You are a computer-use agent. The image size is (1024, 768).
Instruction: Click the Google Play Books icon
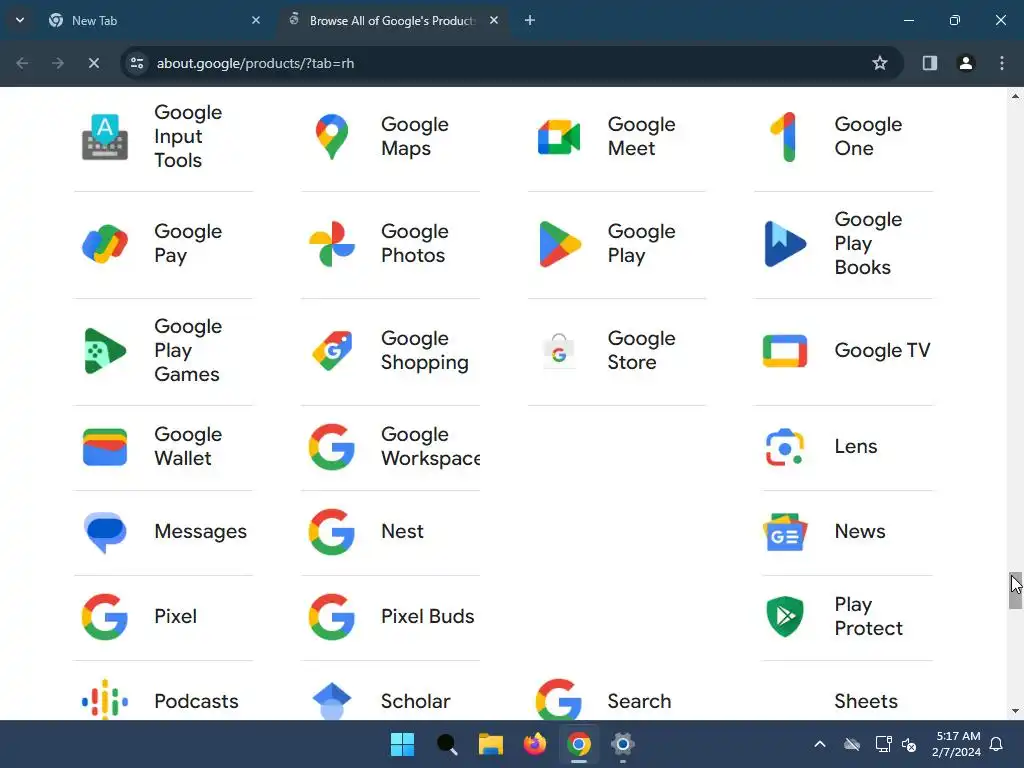pyautogui.click(x=785, y=244)
